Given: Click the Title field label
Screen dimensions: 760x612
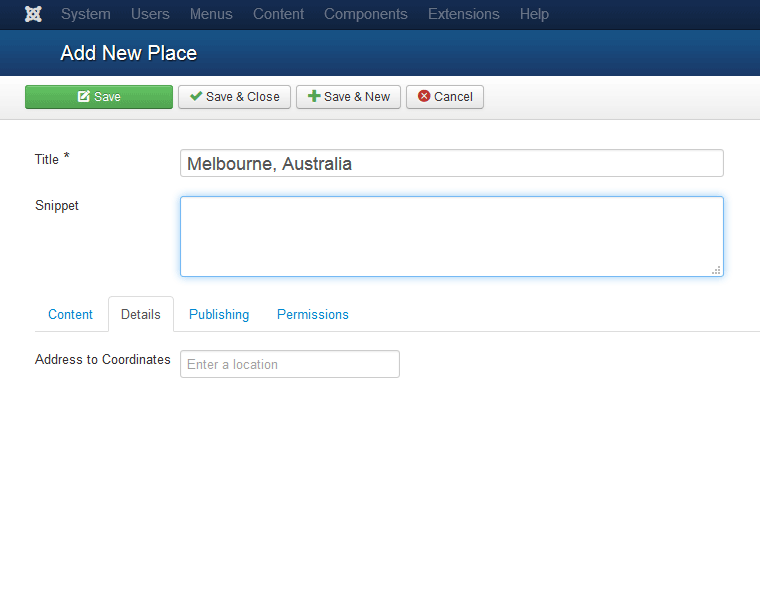Looking at the screenshot, I should point(52,159).
